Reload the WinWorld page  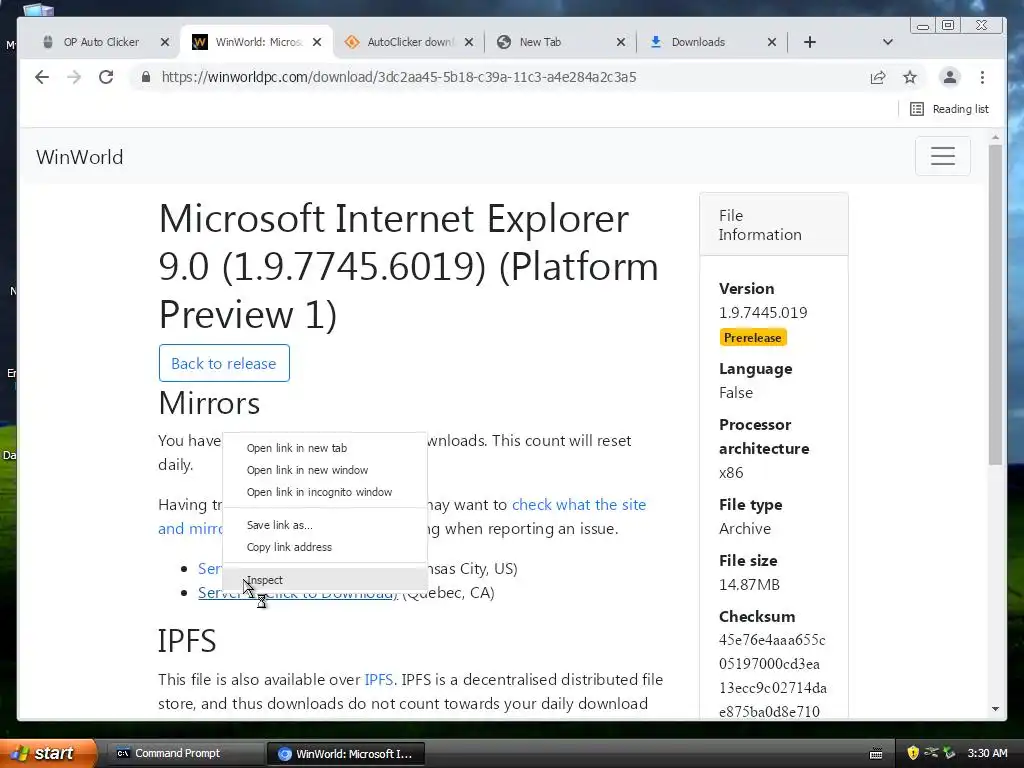106,77
